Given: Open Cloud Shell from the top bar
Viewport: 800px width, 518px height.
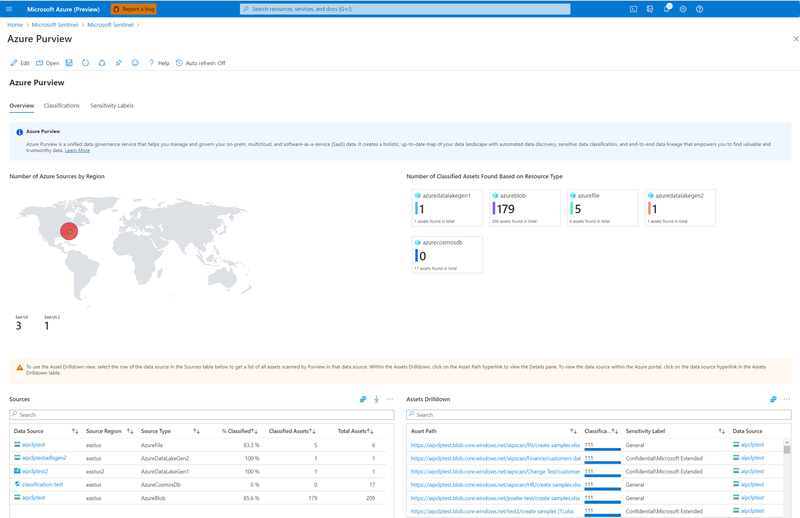Looking at the screenshot, I should pyautogui.click(x=633, y=9).
